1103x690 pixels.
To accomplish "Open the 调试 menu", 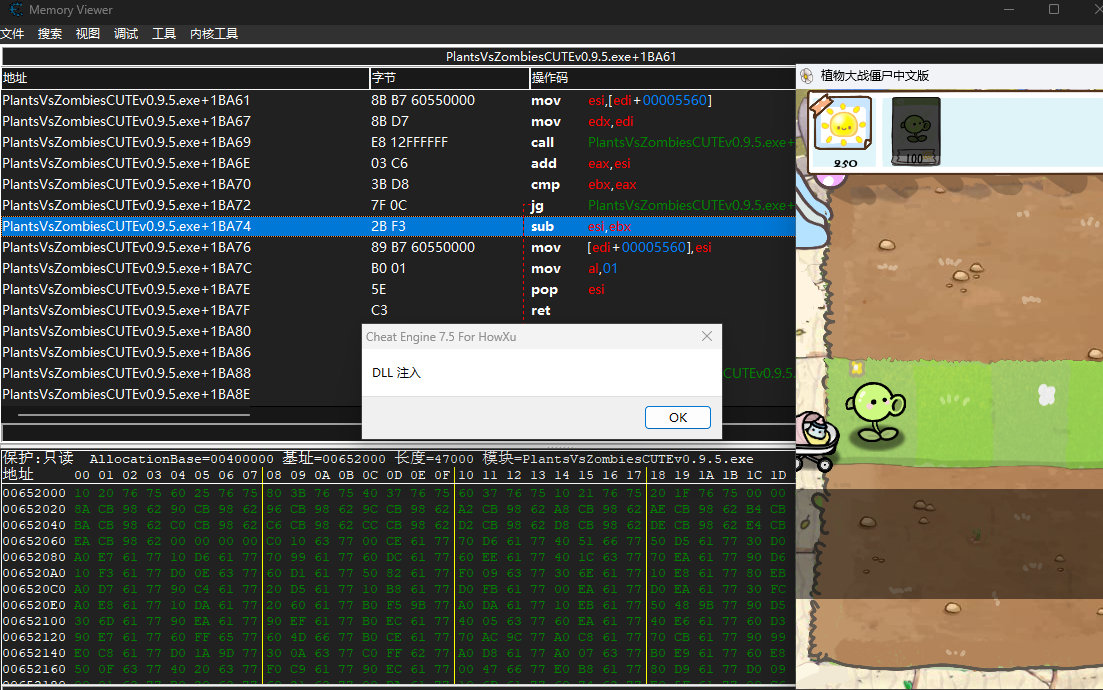I will coord(126,34).
